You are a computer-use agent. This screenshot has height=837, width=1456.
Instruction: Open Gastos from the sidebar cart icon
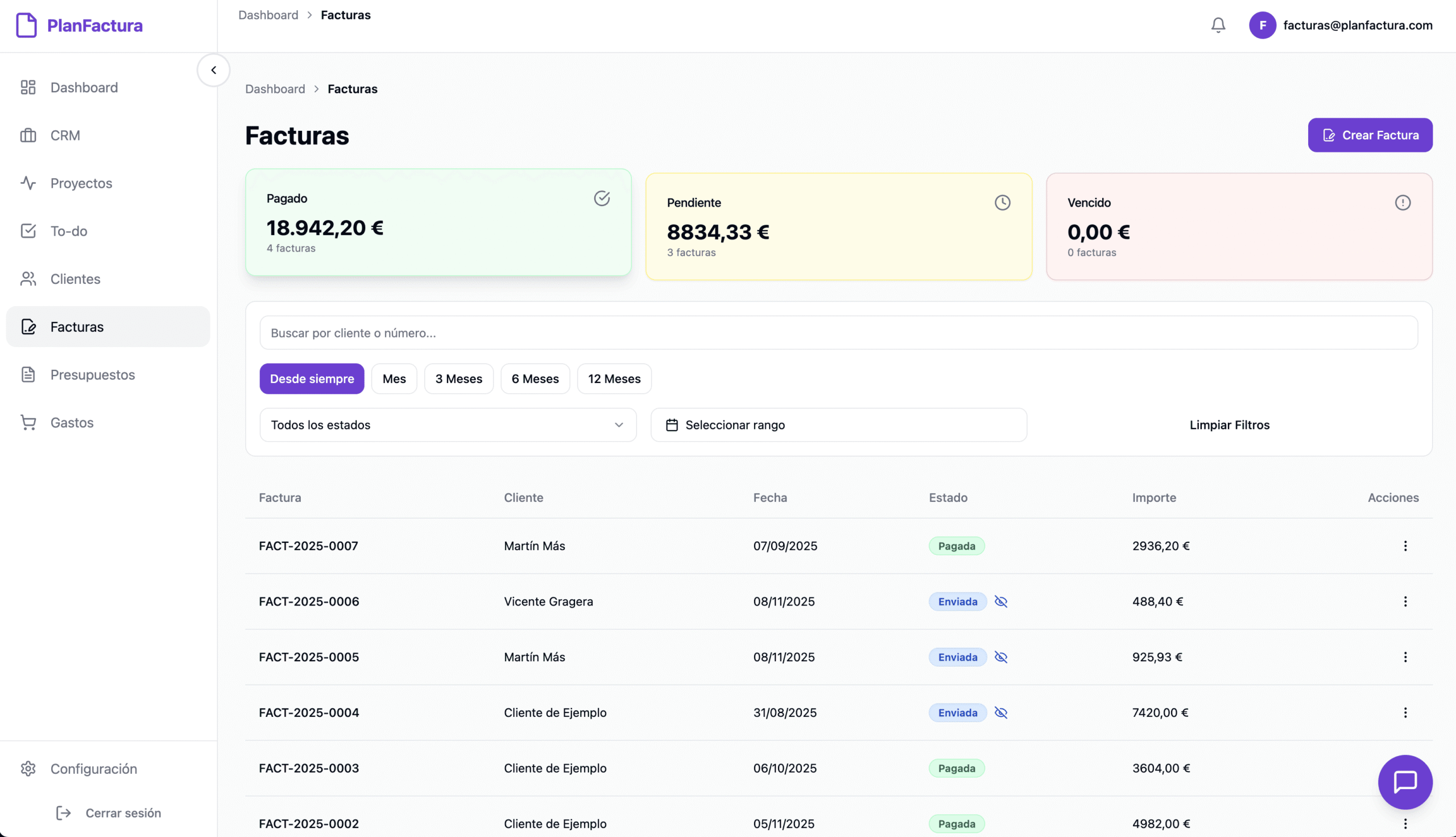pos(28,423)
